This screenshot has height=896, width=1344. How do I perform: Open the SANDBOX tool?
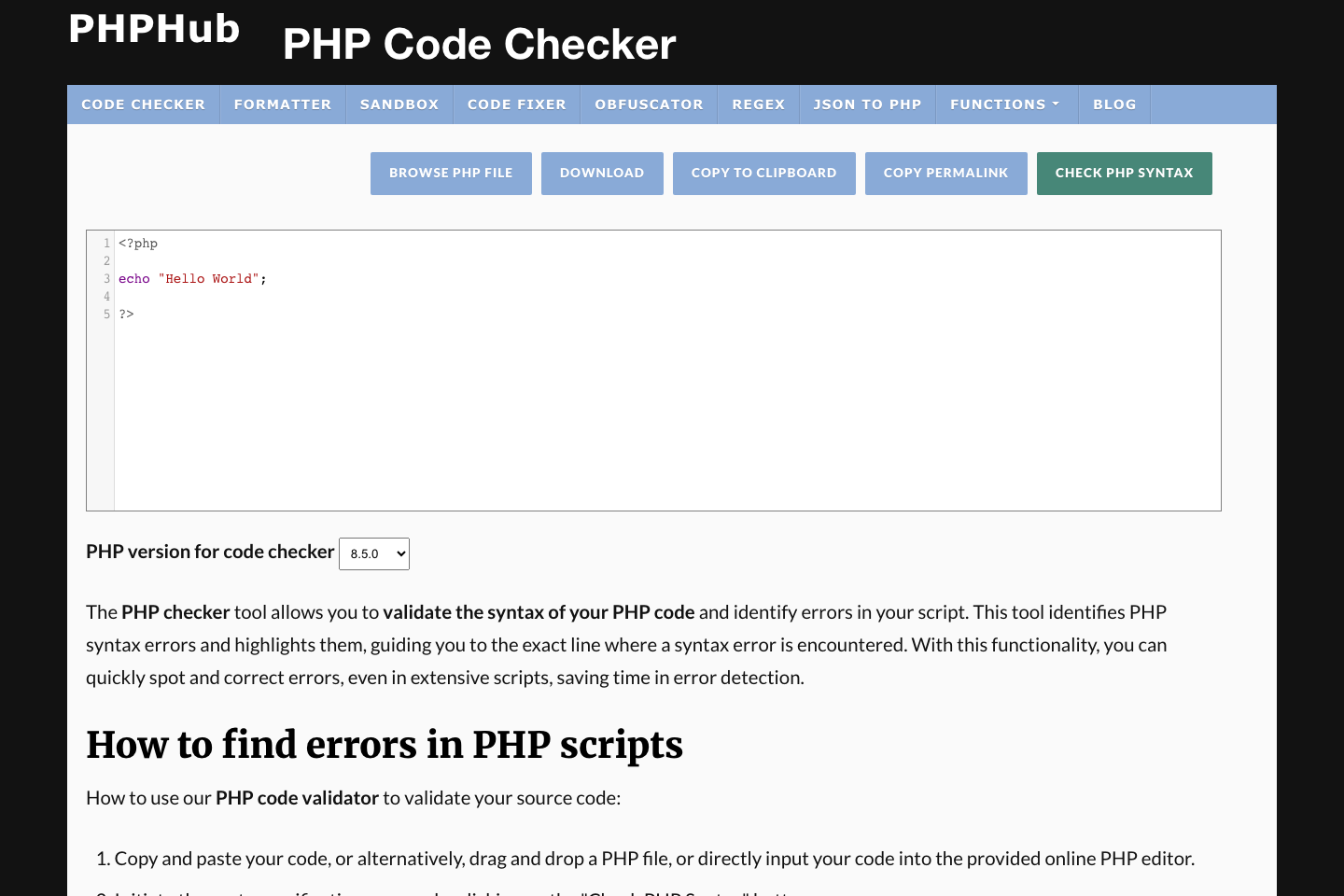[x=399, y=104]
